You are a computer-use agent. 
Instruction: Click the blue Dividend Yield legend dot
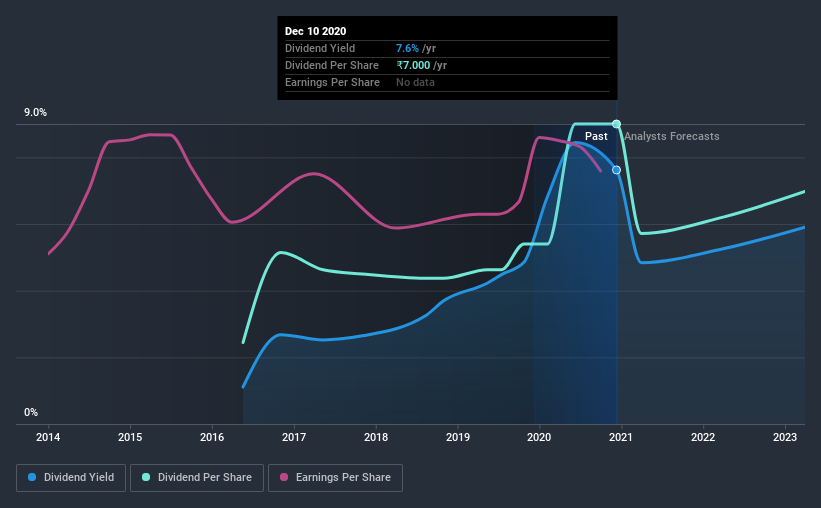(32, 477)
